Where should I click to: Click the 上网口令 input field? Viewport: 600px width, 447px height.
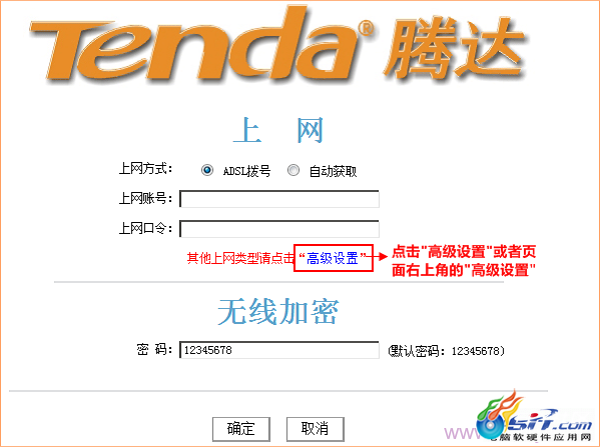(x=279, y=229)
